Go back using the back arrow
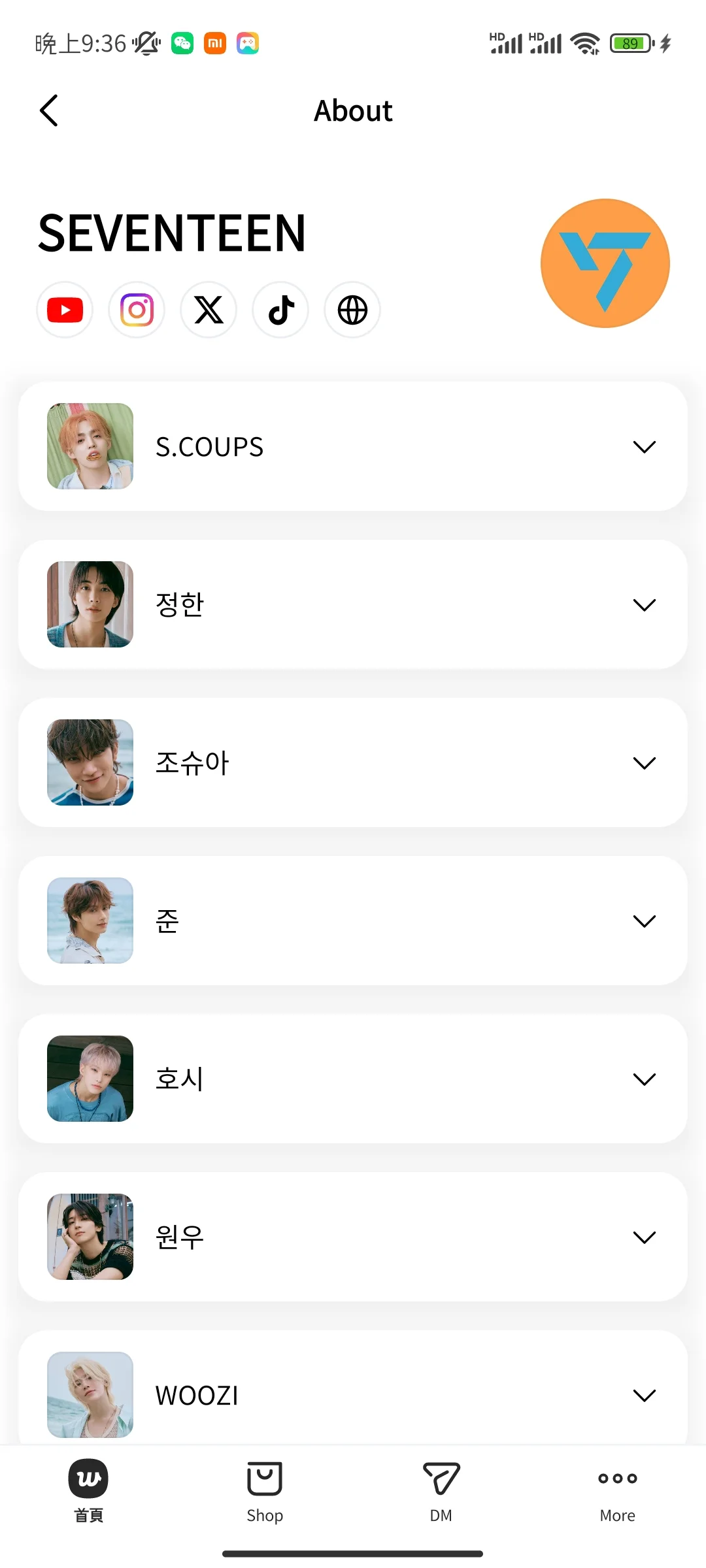The height and width of the screenshot is (1568, 706). pos(49,110)
